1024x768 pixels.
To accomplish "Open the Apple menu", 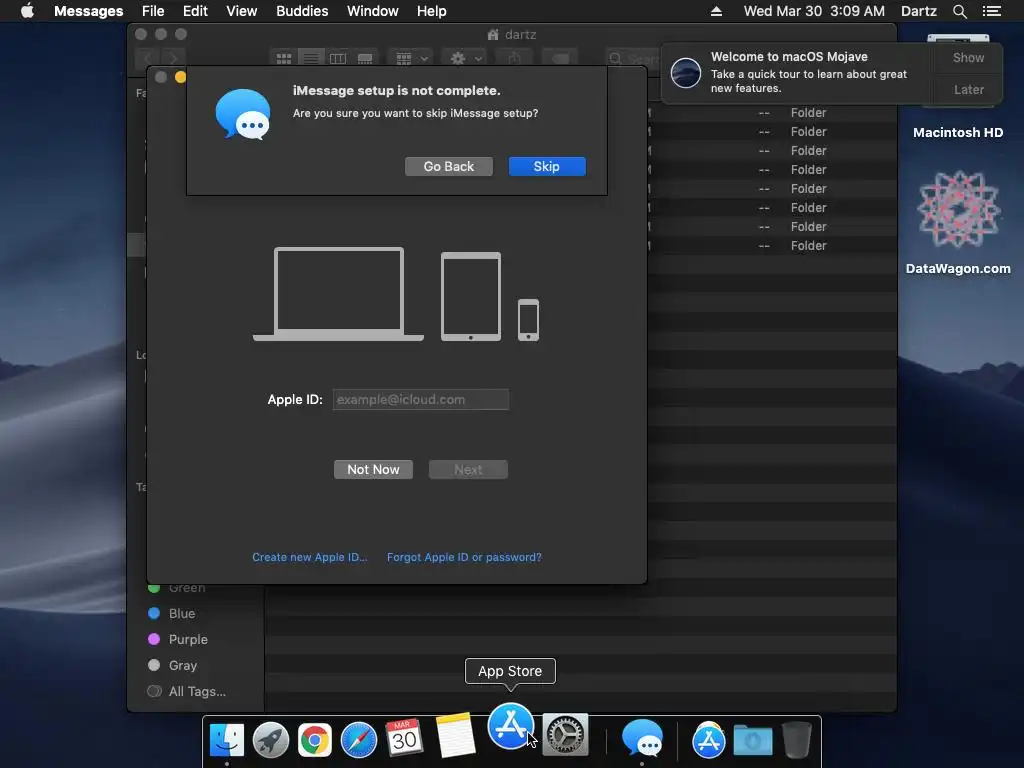I will coord(27,11).
